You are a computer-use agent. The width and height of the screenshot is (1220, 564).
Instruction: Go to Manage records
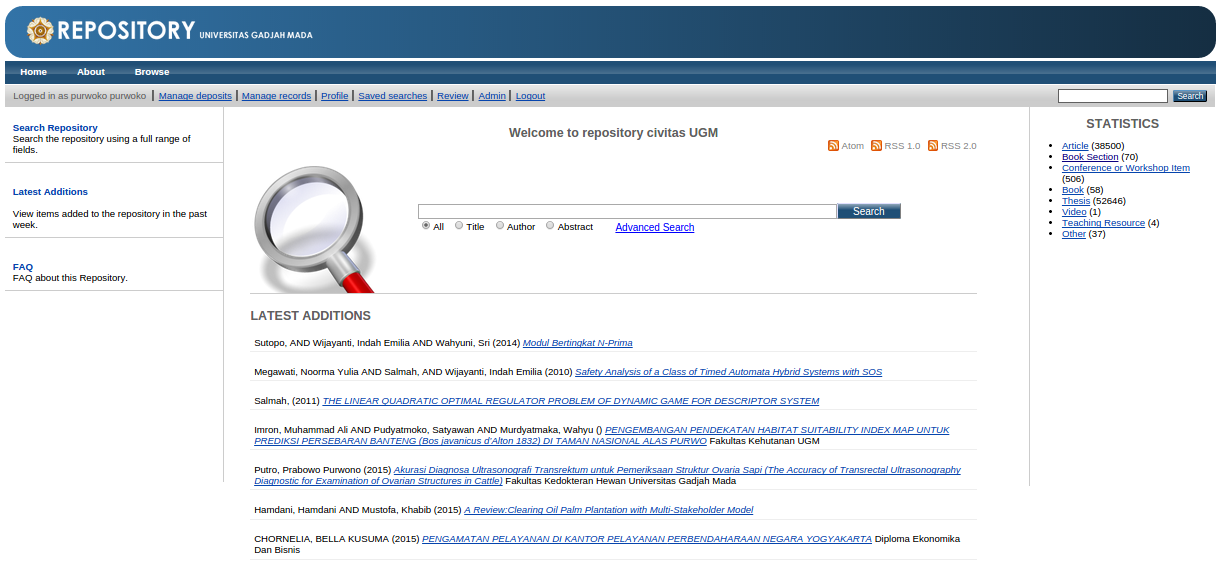[276, 96]
